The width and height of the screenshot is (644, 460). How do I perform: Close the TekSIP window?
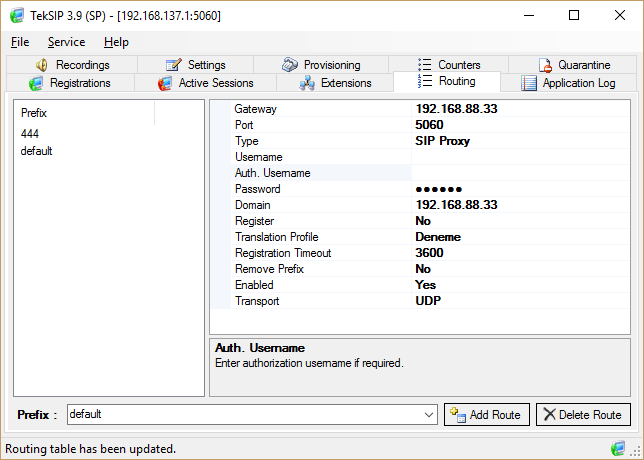[620, 15]
